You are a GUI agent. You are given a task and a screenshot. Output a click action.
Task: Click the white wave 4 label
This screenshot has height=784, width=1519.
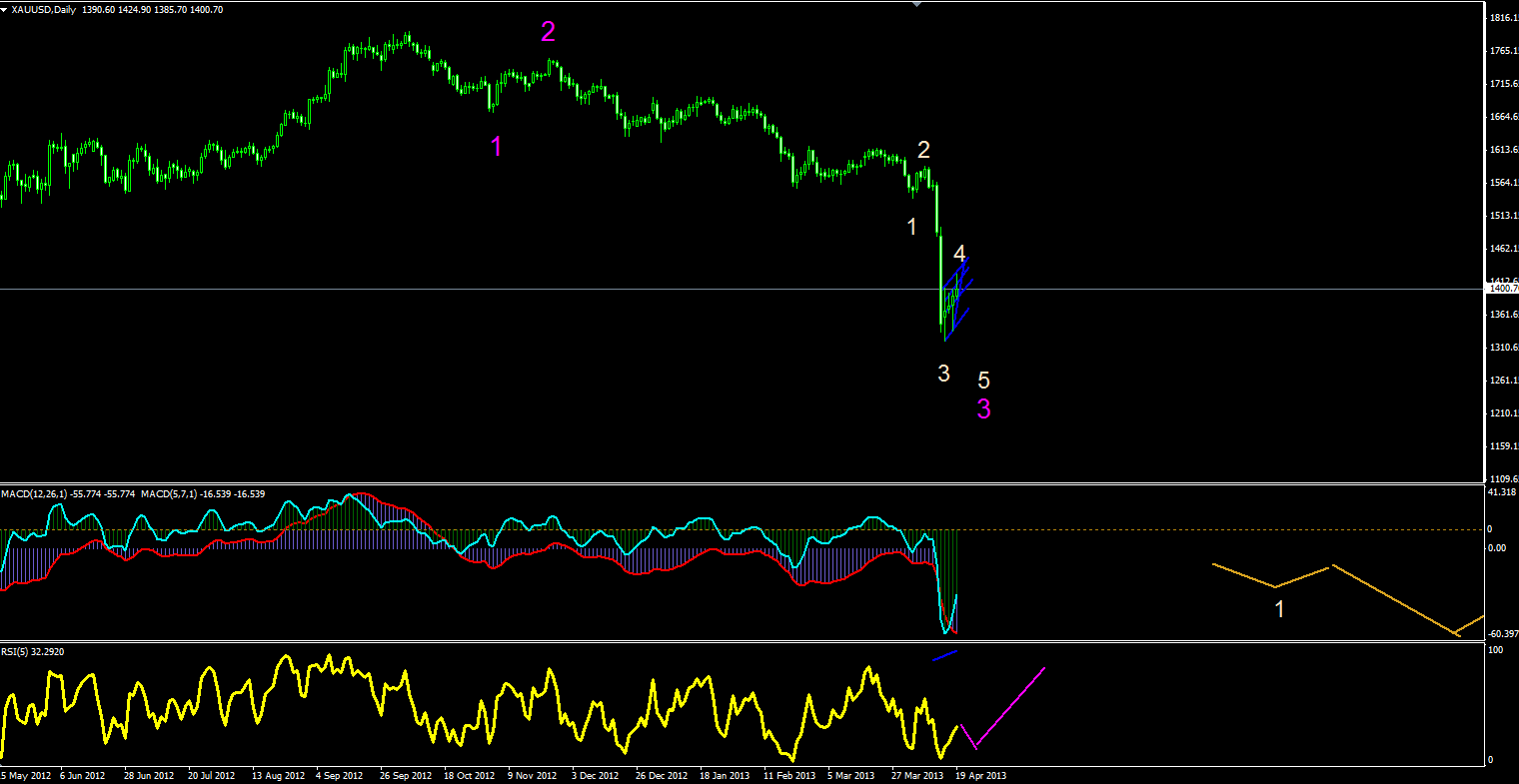959,254
